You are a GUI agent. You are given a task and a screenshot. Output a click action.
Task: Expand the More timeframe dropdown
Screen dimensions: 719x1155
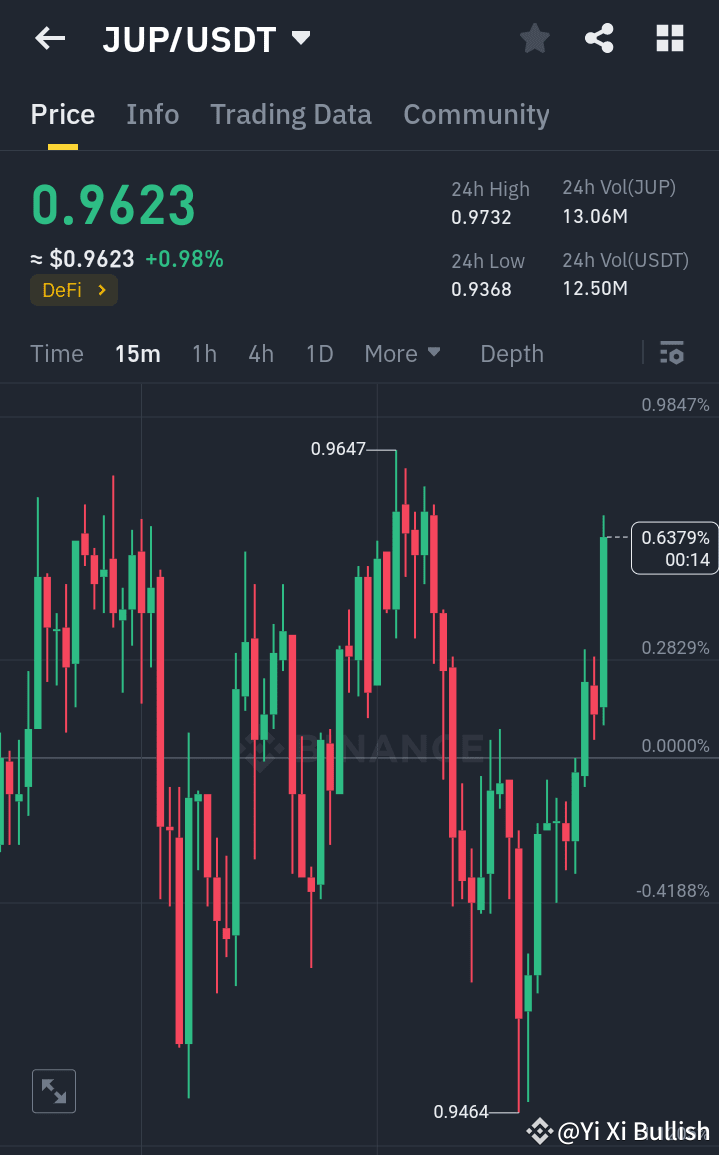(402, 353)
